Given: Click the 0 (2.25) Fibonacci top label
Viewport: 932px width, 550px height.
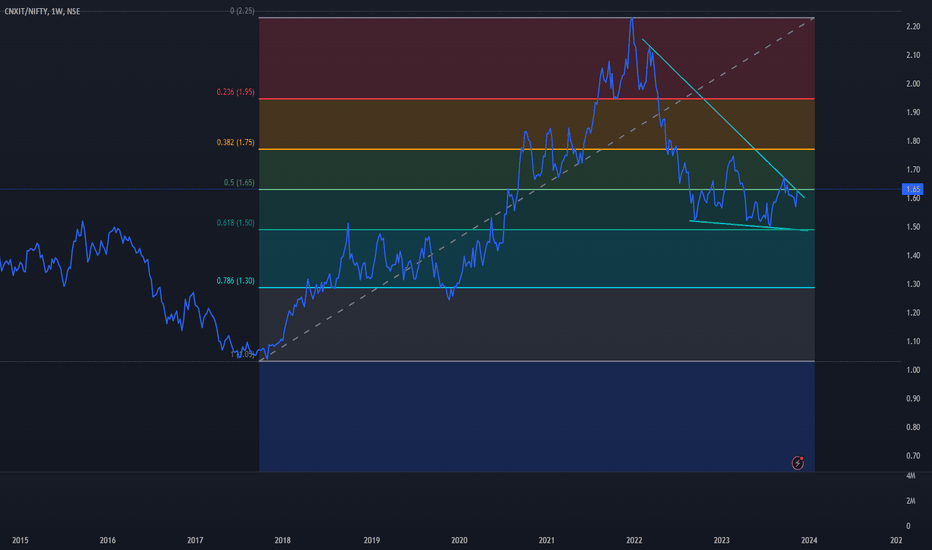Looking at the screenshot, I should coord(243,11).
